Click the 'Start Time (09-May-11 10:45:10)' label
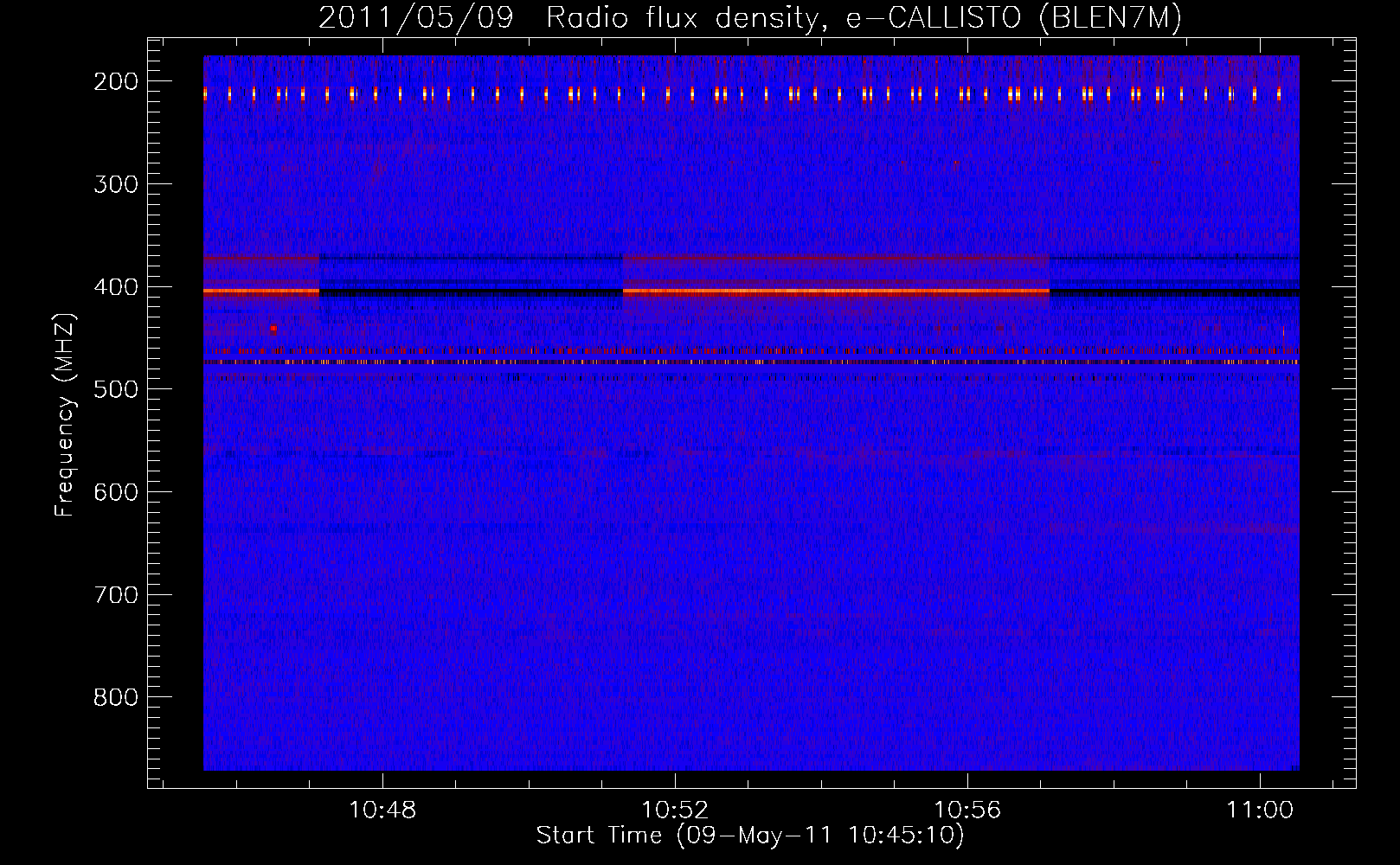Screen dimensions: 1400x865 click(750, 836)
